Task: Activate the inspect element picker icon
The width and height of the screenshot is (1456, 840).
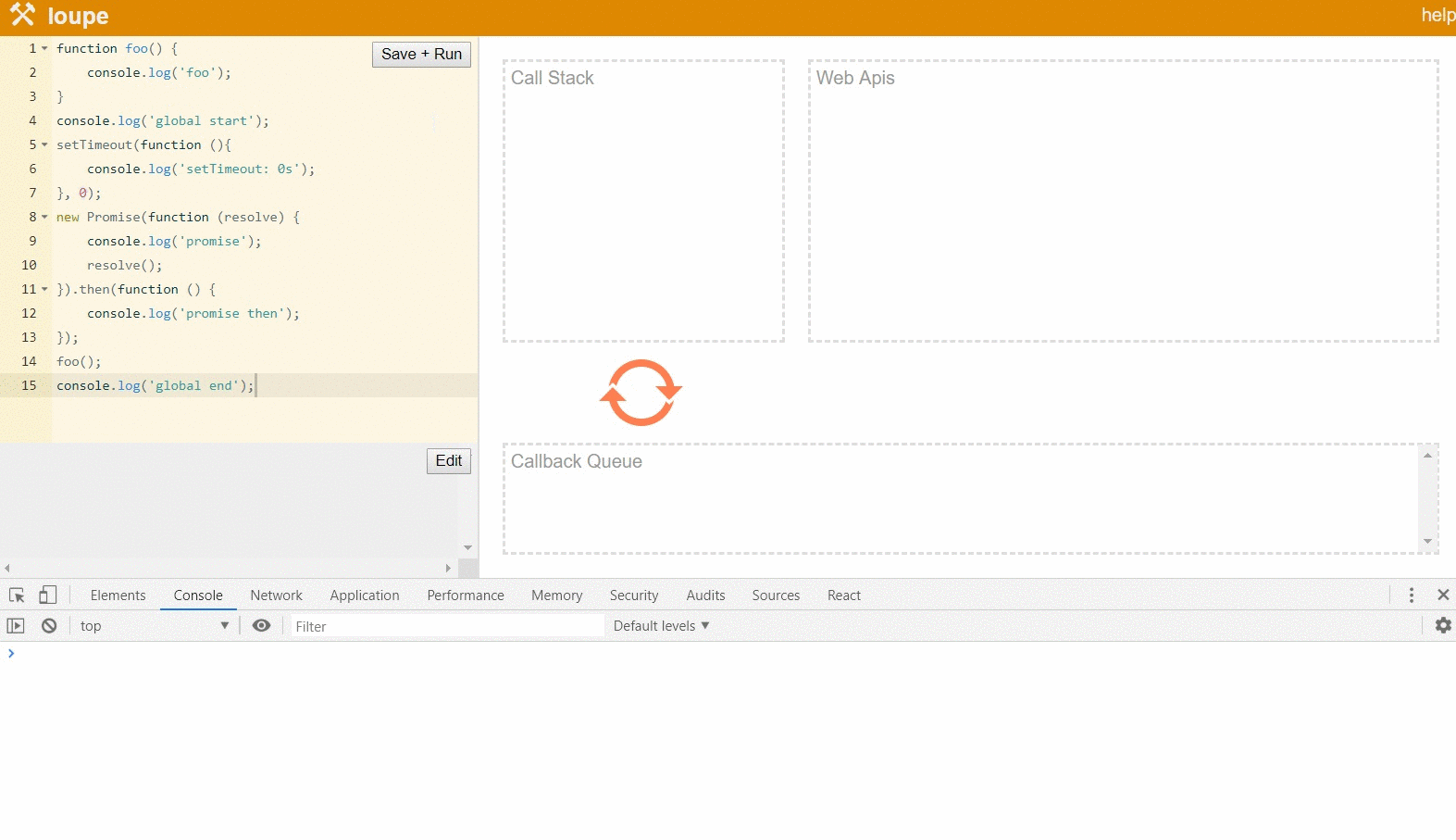Action: pos(17,596)
